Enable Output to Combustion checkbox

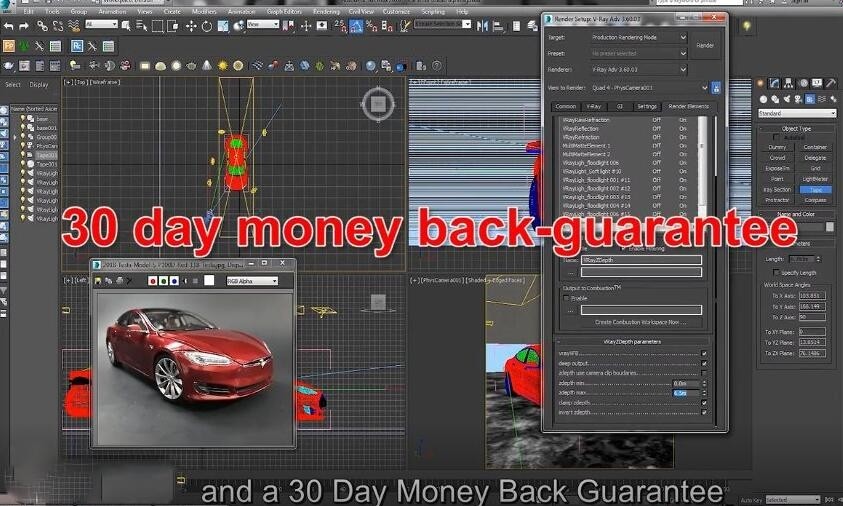pyautogui.click(x=566, y=298)
